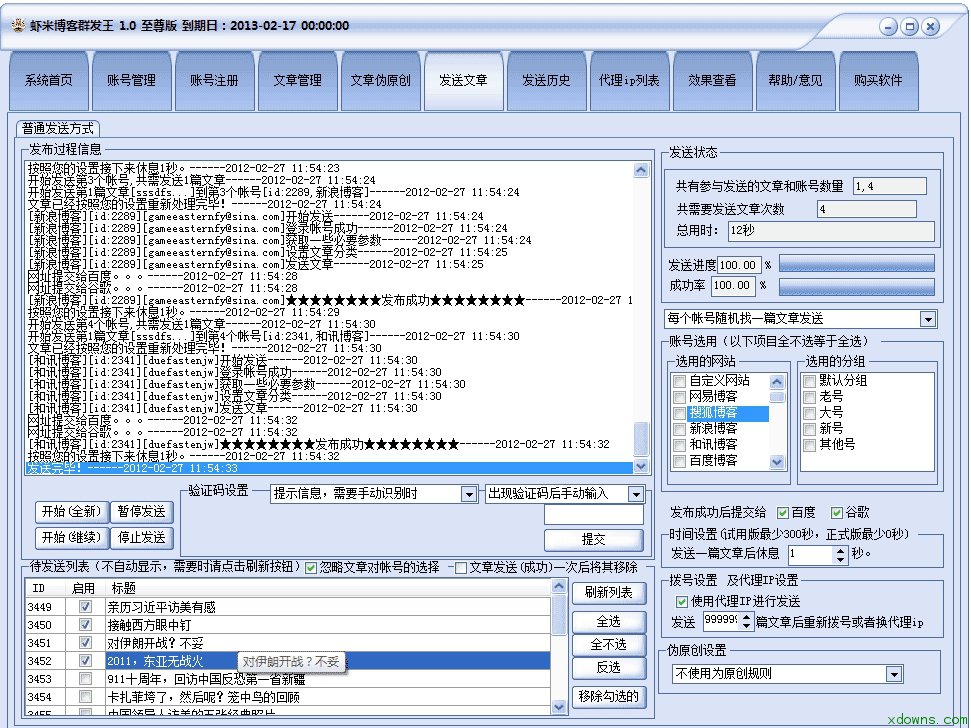Image resolution: width=971 pixels, height=728 pixels.
Task: Open the 出现验证码后手动输入 dropdown
Action: pyautogui.click(x=636, y=494)
